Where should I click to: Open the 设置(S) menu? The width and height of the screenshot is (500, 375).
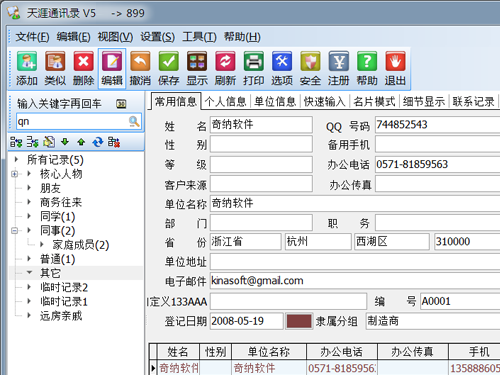tap(157, 37)
